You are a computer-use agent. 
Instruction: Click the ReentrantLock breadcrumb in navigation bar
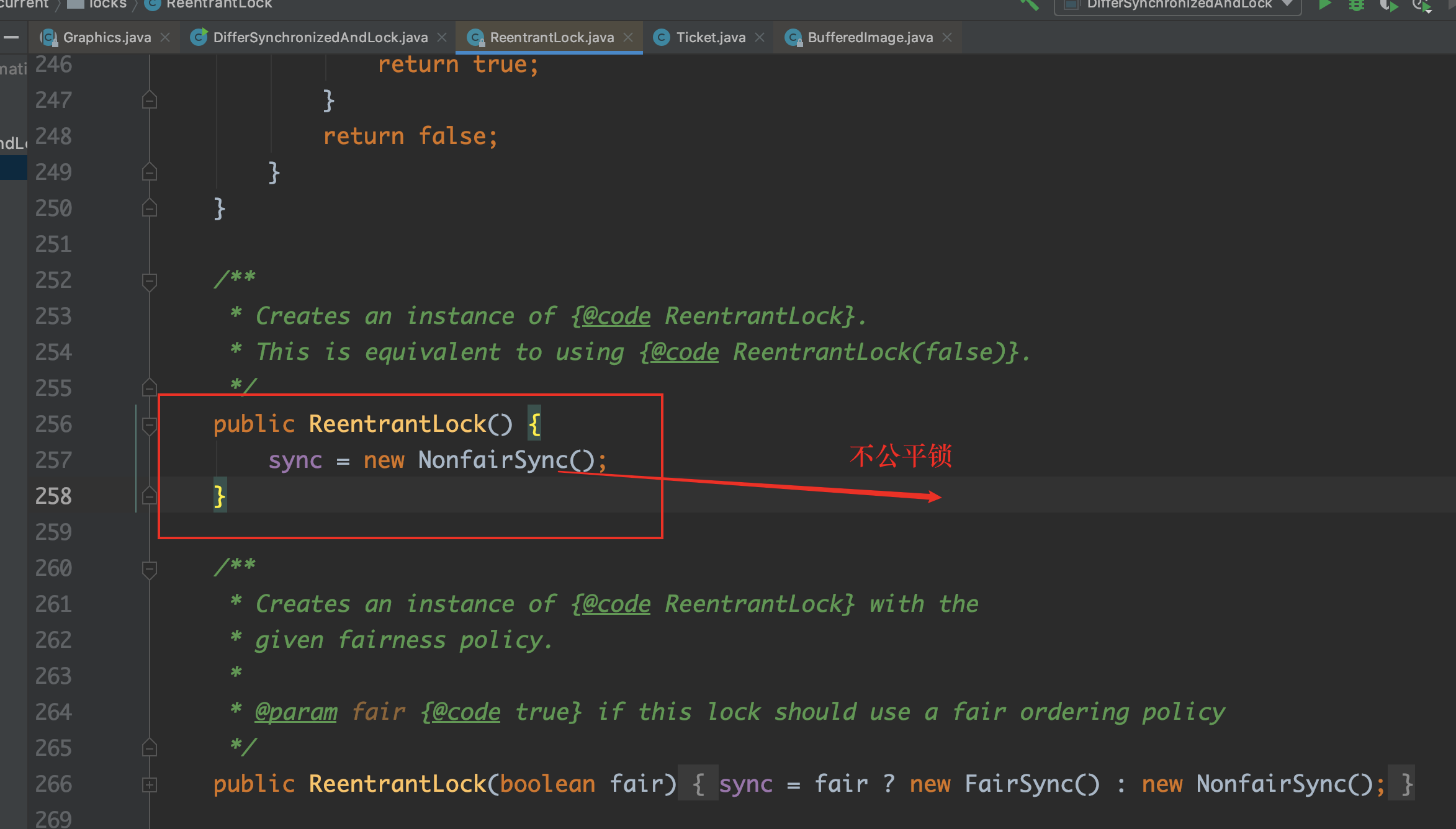[218, 4]
